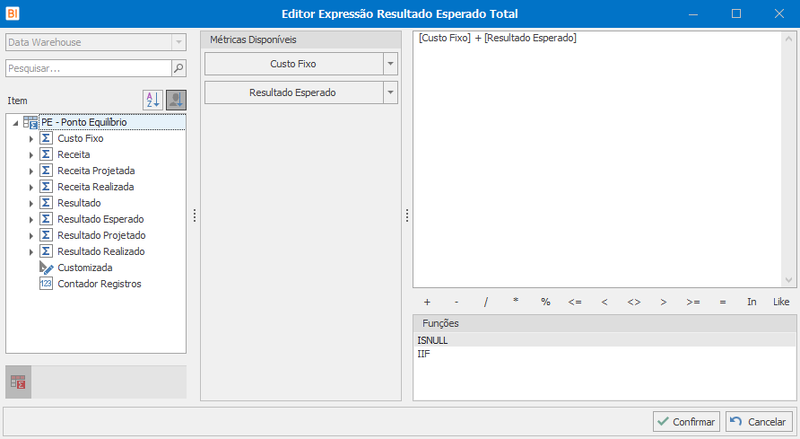Insert the not-equal operator

[x=634, y=302]
